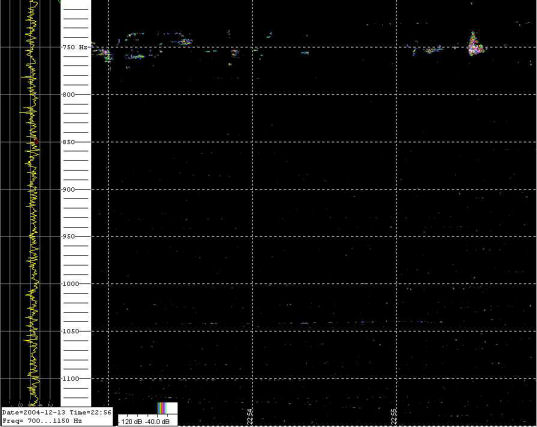Click the 750 Hz frequency scale label
Image resolution: width=537 pixels, height=427 pixels.
point(75,47)
